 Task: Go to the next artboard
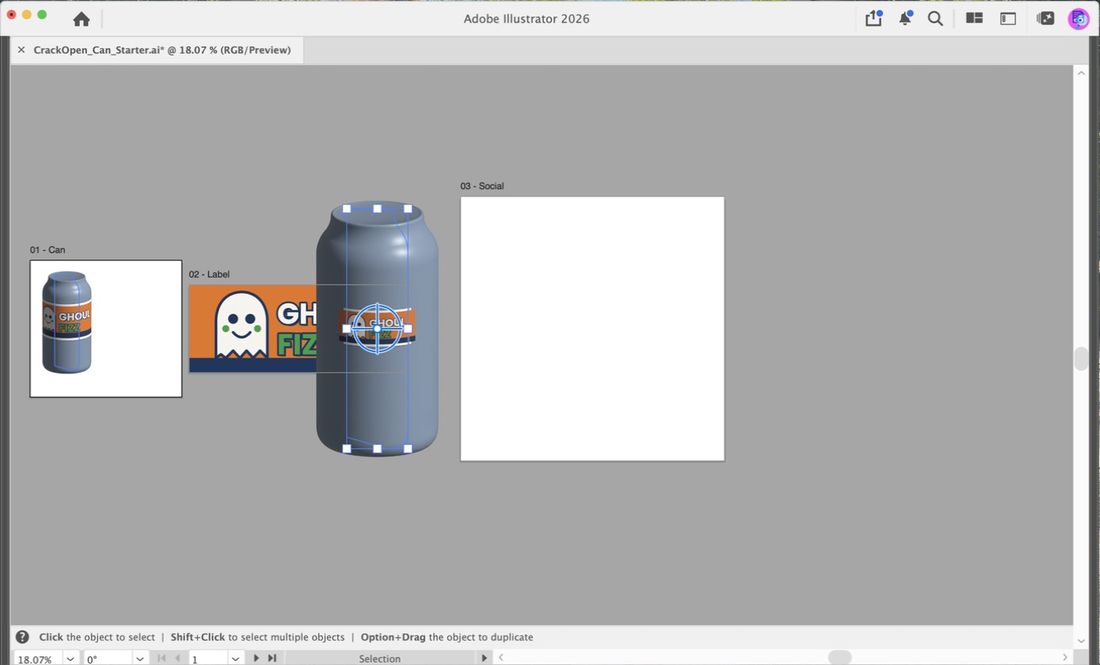pyautogui.click(x=256, y=658)
